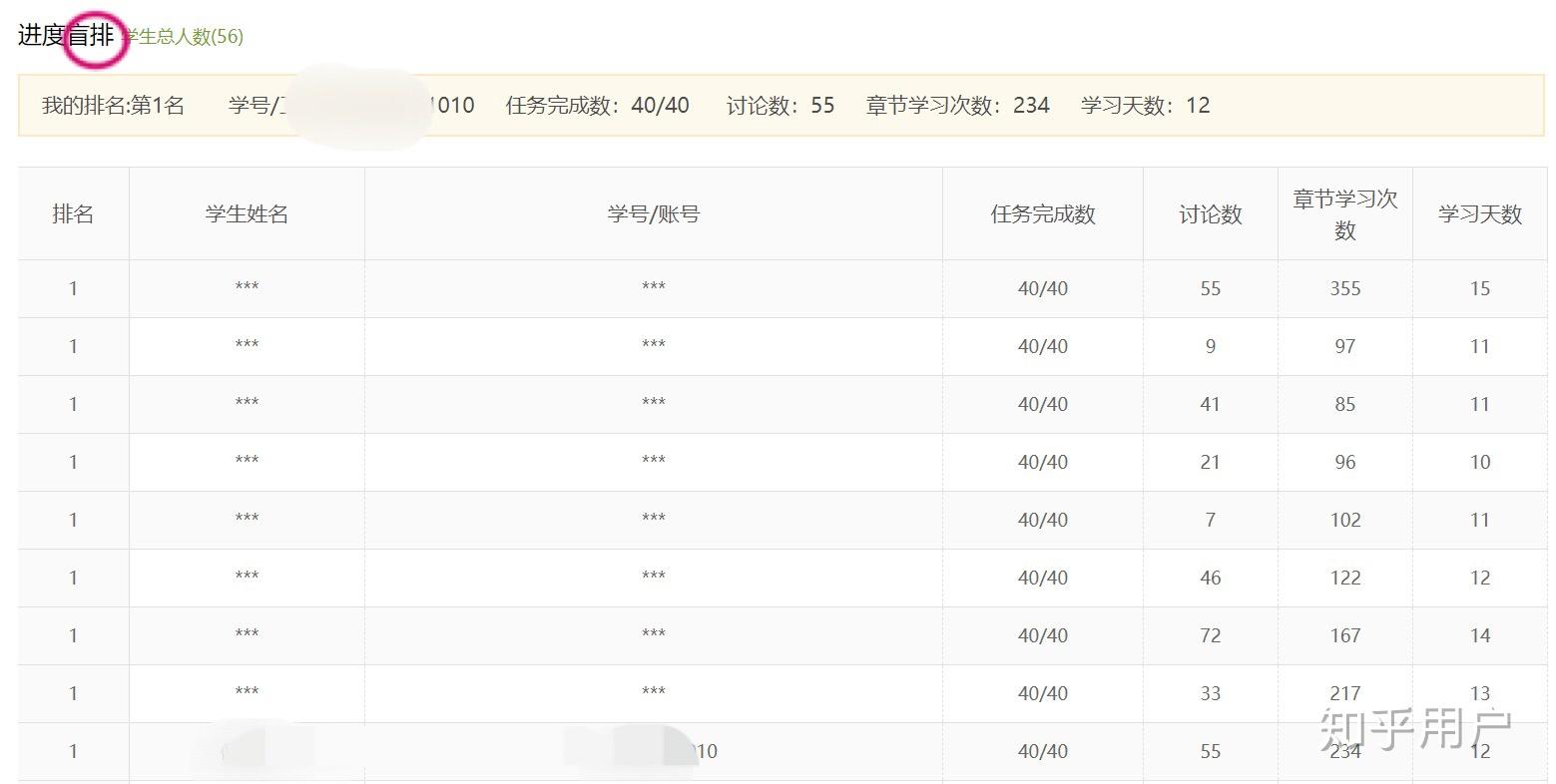Click the *** account cell in the 217 row
The width and height of the screenshot is (1556, 784).
point(653,692)
